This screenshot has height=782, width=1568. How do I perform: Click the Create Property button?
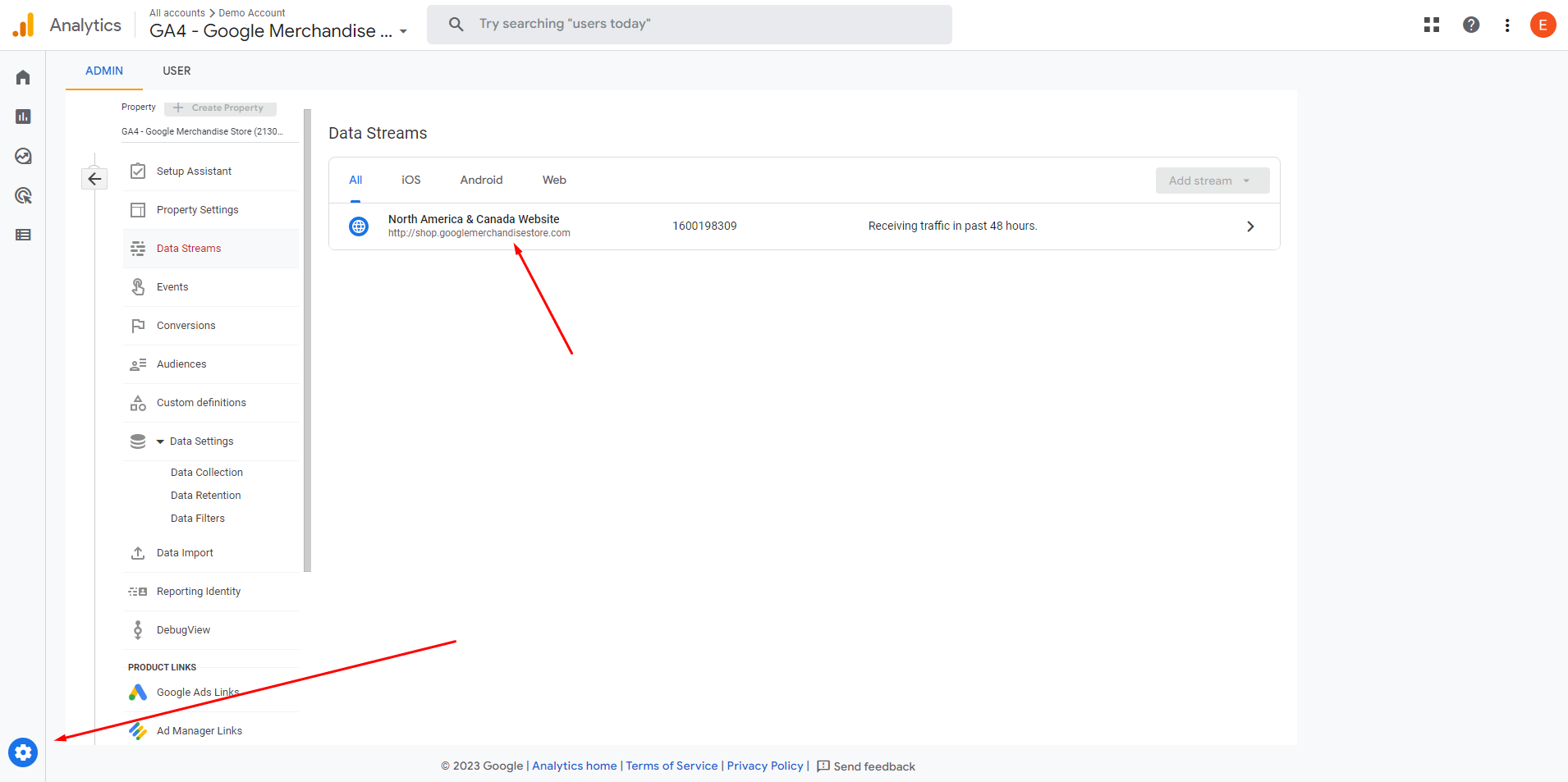[x=220, y=107]
